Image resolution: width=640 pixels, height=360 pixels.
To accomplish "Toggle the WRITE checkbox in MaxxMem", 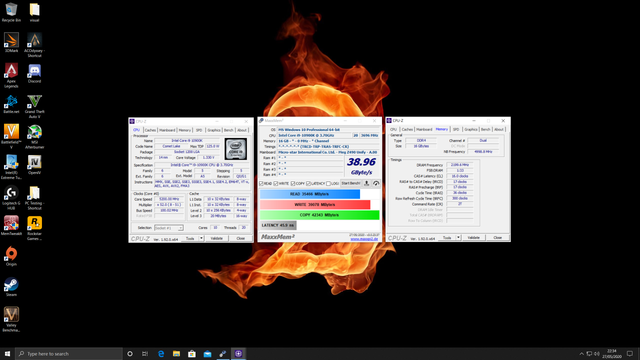I will tap(276, 184).
